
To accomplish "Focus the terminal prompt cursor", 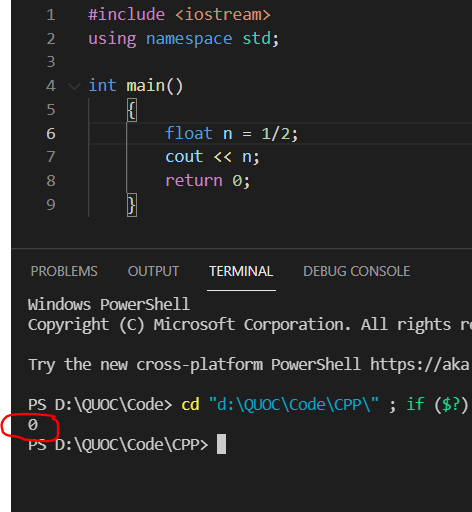I will (x=221, y=444).
